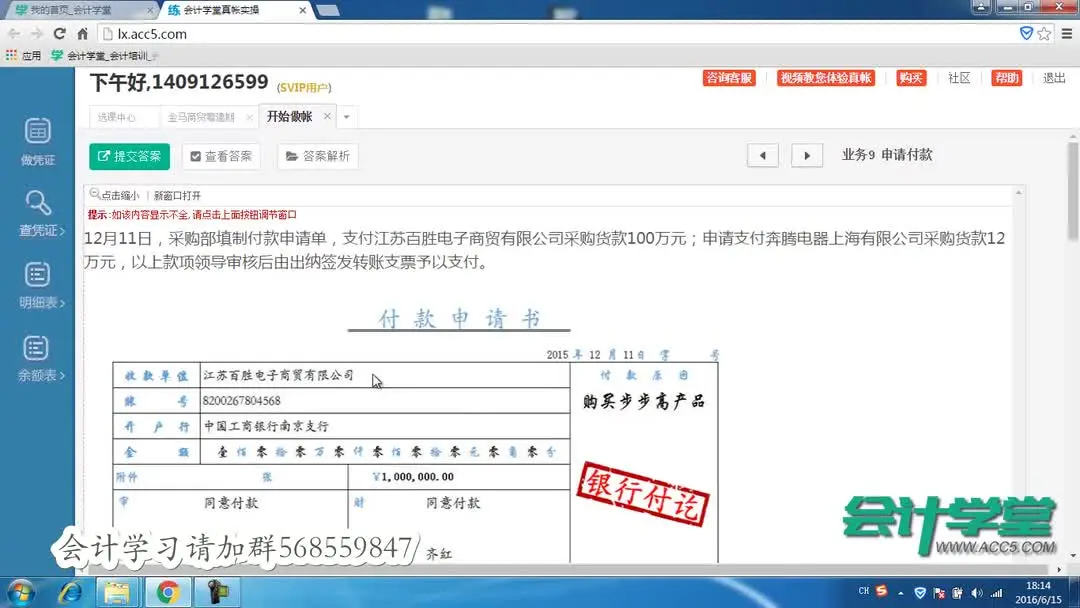Open the Windows Start button
Image resolution: width=1080 pixels, height=608 pixels.
coord(21,592)
